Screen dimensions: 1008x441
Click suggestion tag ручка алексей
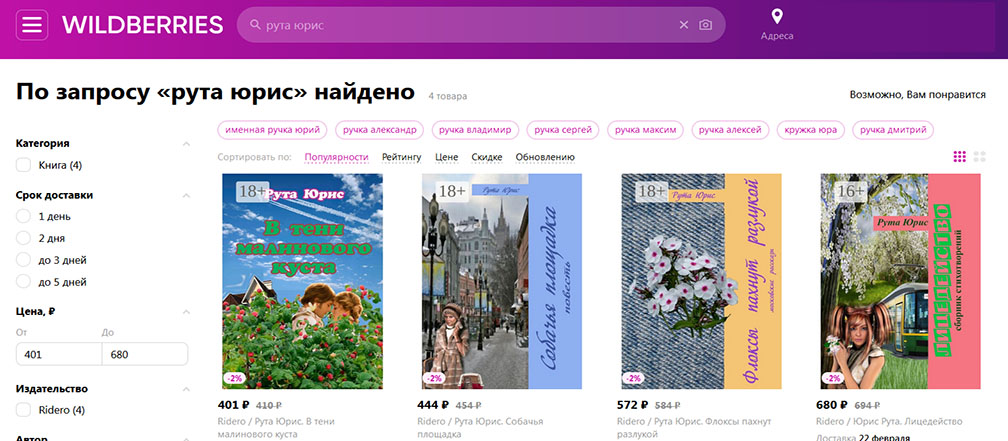tap(730, 130)
